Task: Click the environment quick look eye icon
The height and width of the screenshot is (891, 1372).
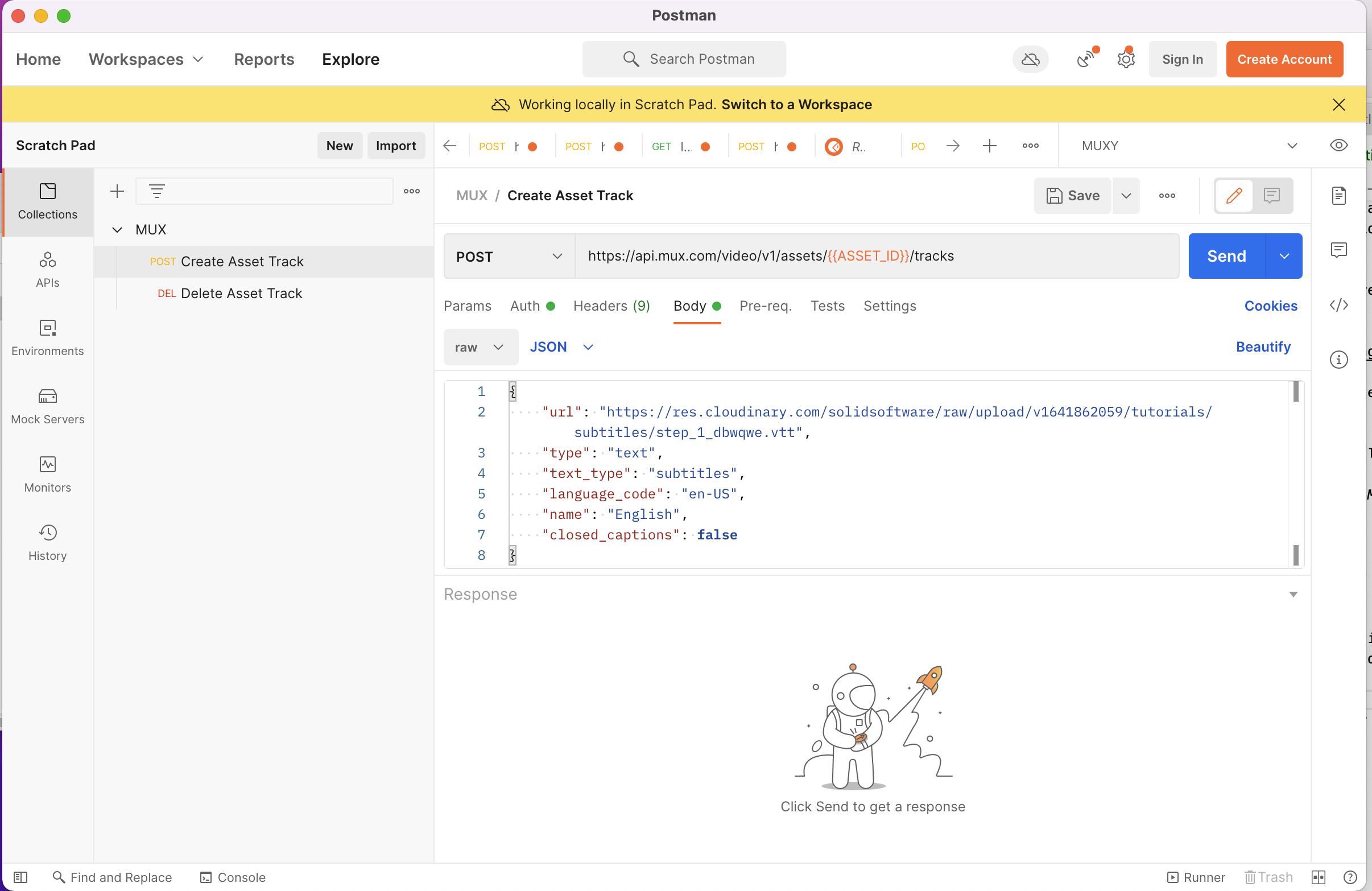Action: click(x=1338, y=145)
